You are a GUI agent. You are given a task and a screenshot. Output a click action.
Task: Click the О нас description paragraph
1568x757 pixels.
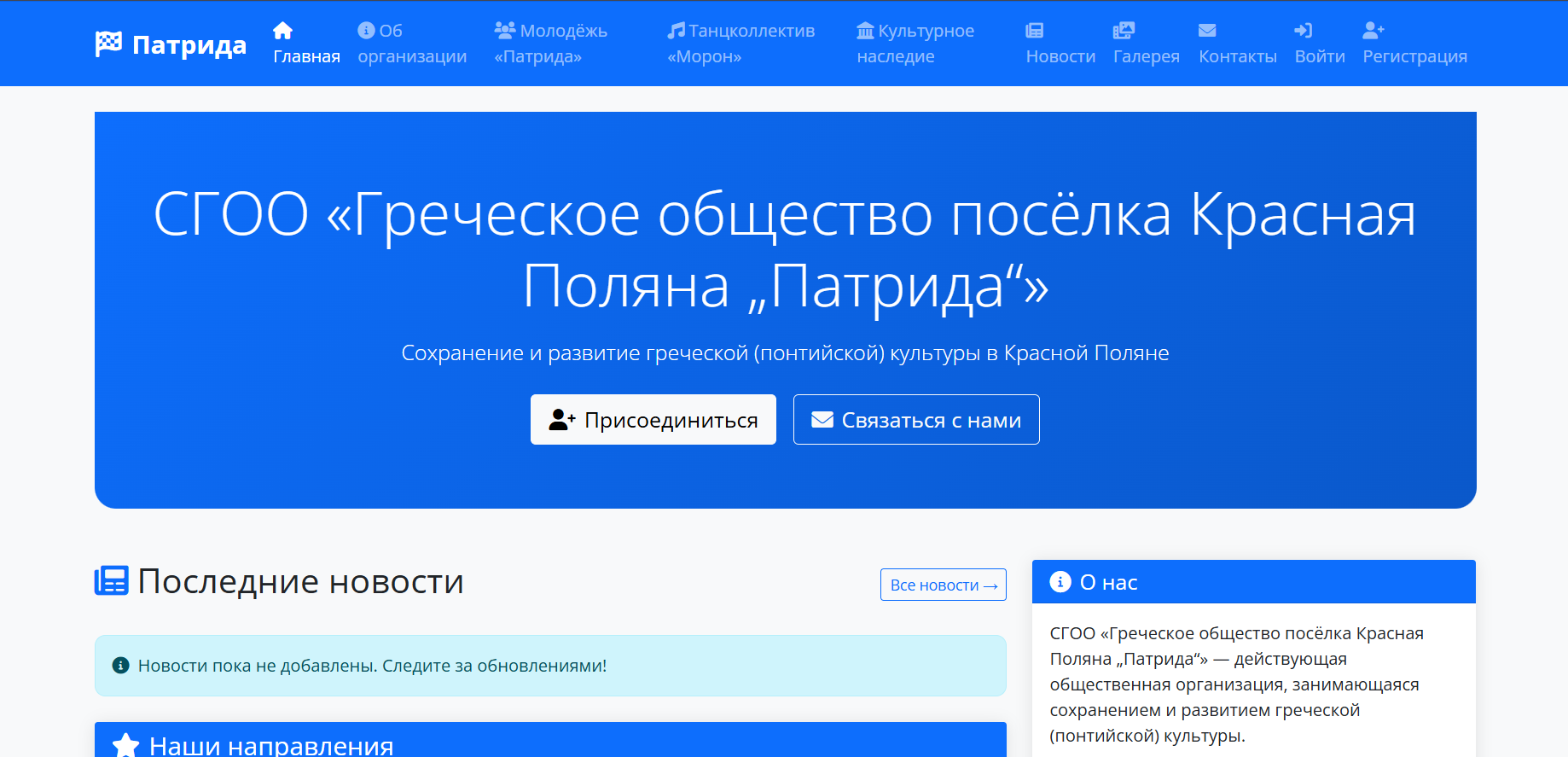click(x=1236, y=684)
